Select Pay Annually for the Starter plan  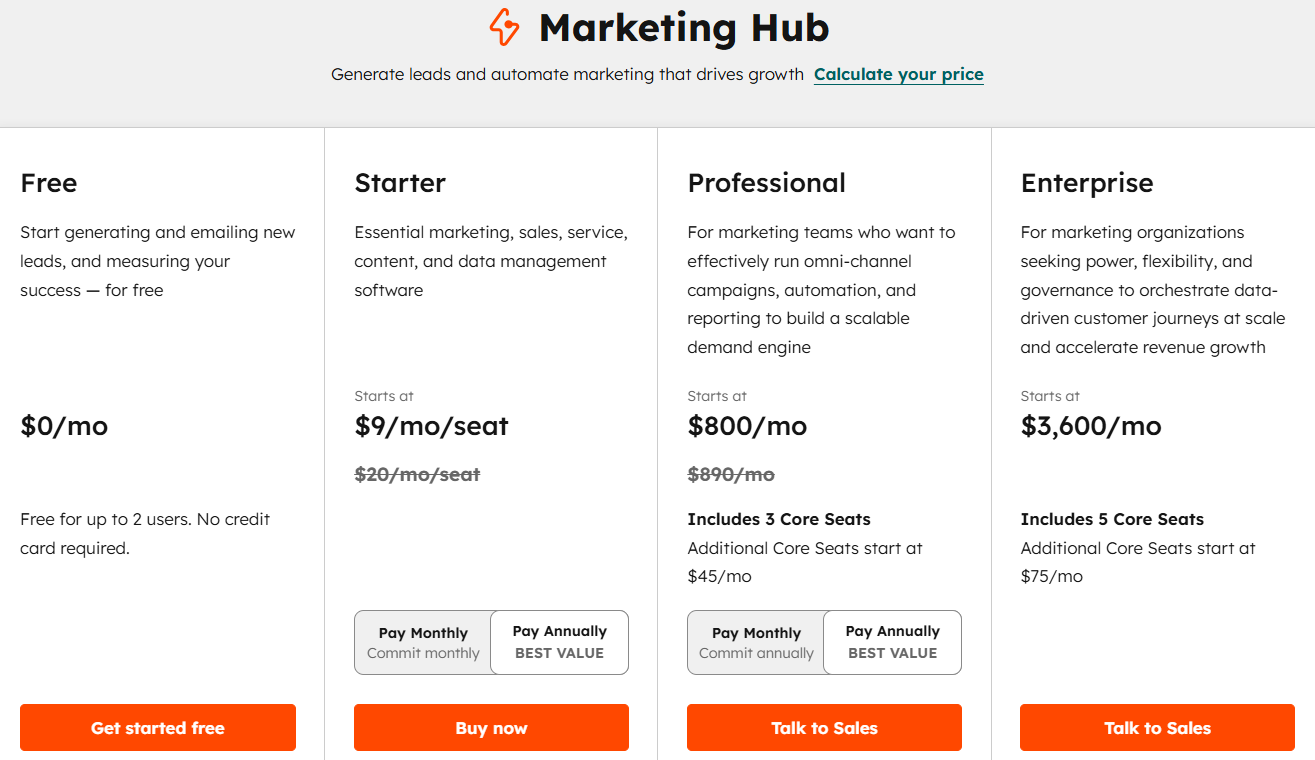coord(559,642)
